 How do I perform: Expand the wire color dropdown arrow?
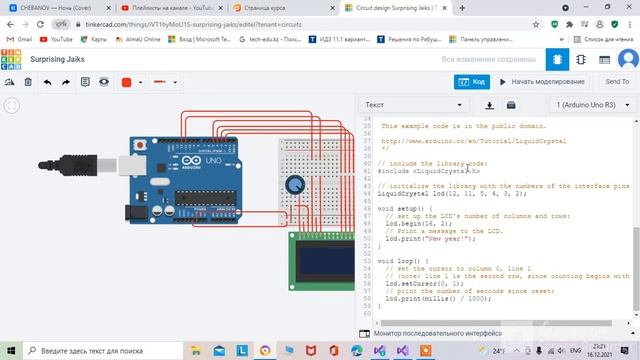pos(140,82)
